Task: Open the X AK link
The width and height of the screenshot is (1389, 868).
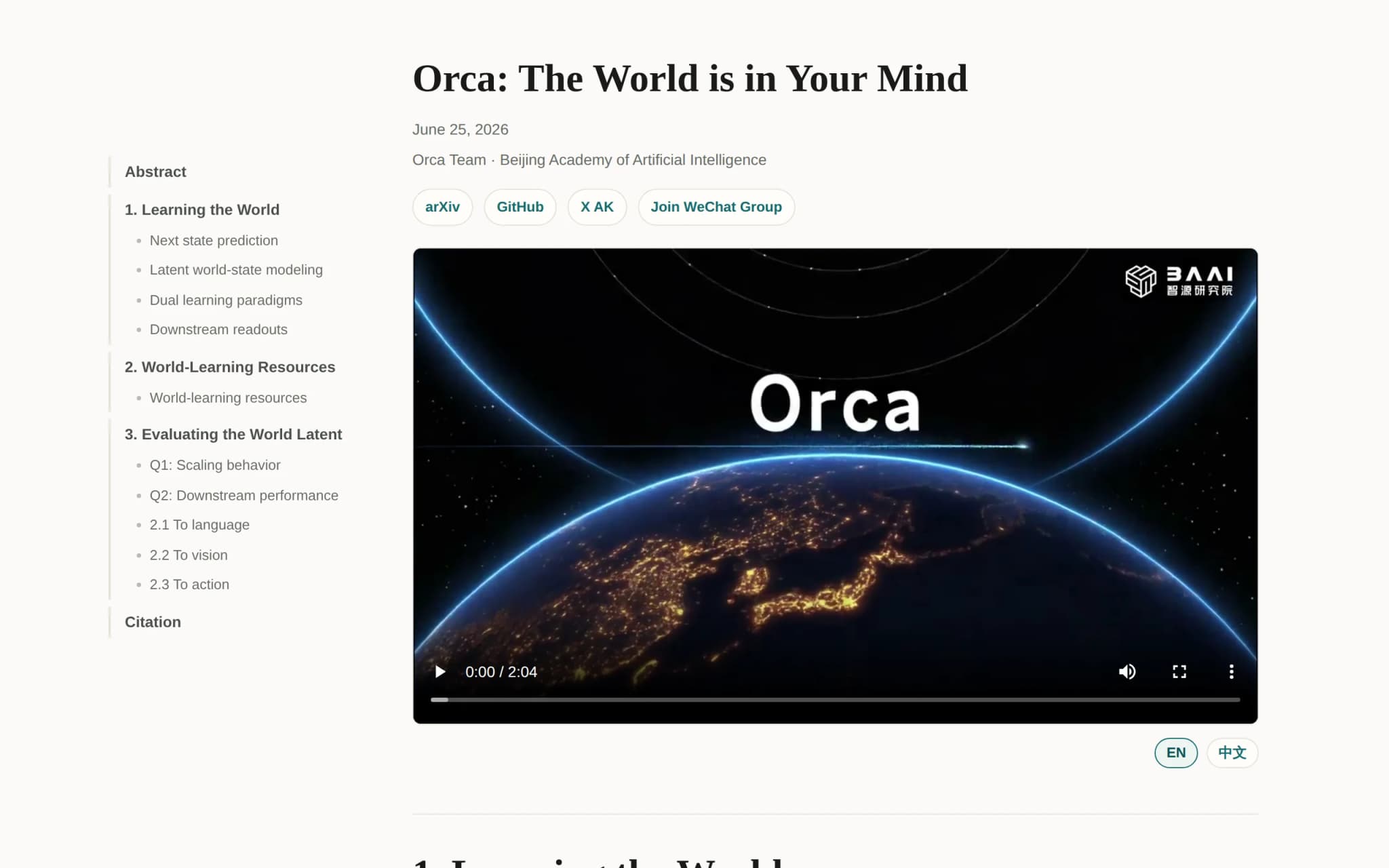Action: pyautogui.click(x=597, y=207)
